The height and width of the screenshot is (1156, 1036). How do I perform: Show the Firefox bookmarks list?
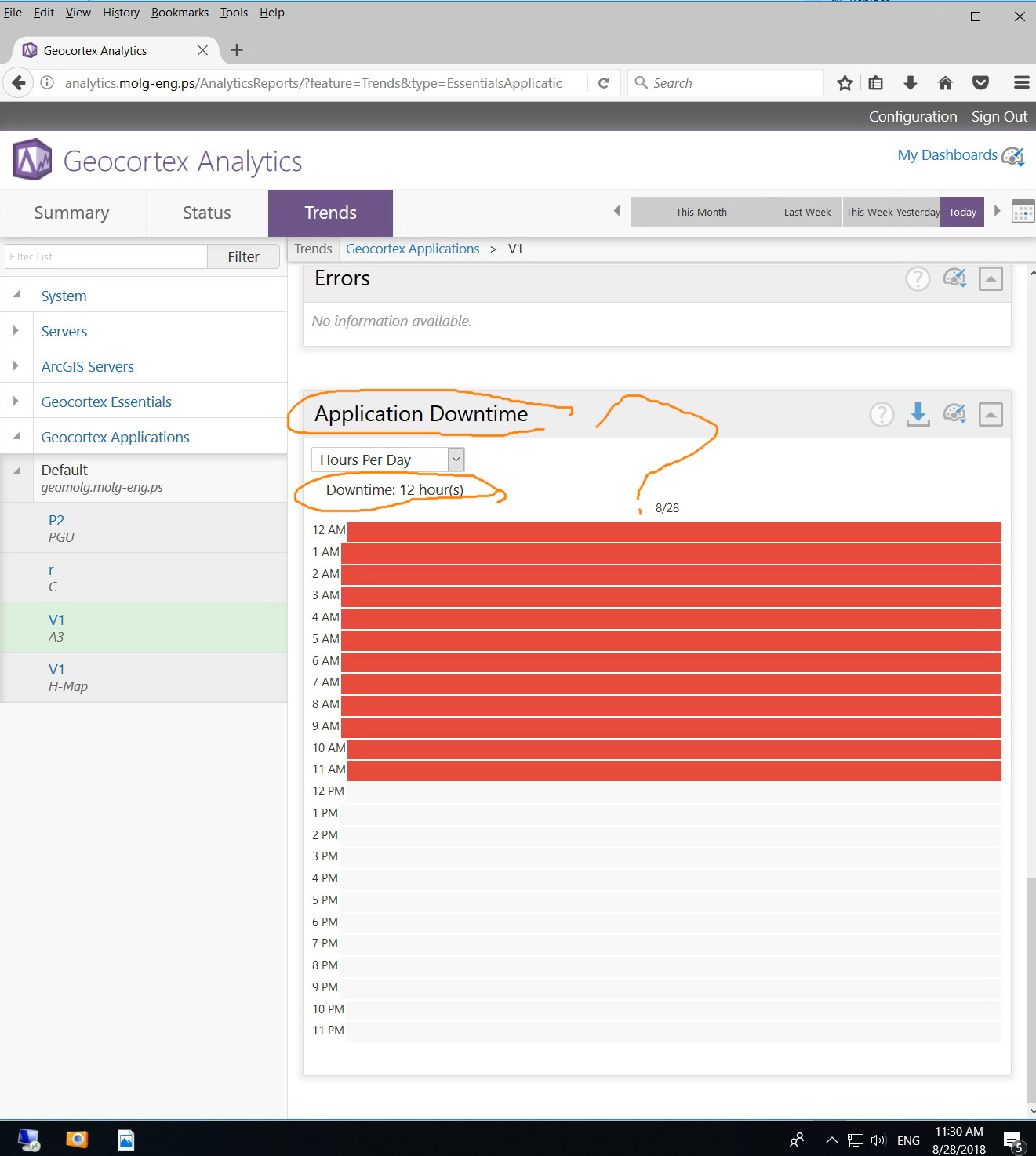[x=876, y=82]
